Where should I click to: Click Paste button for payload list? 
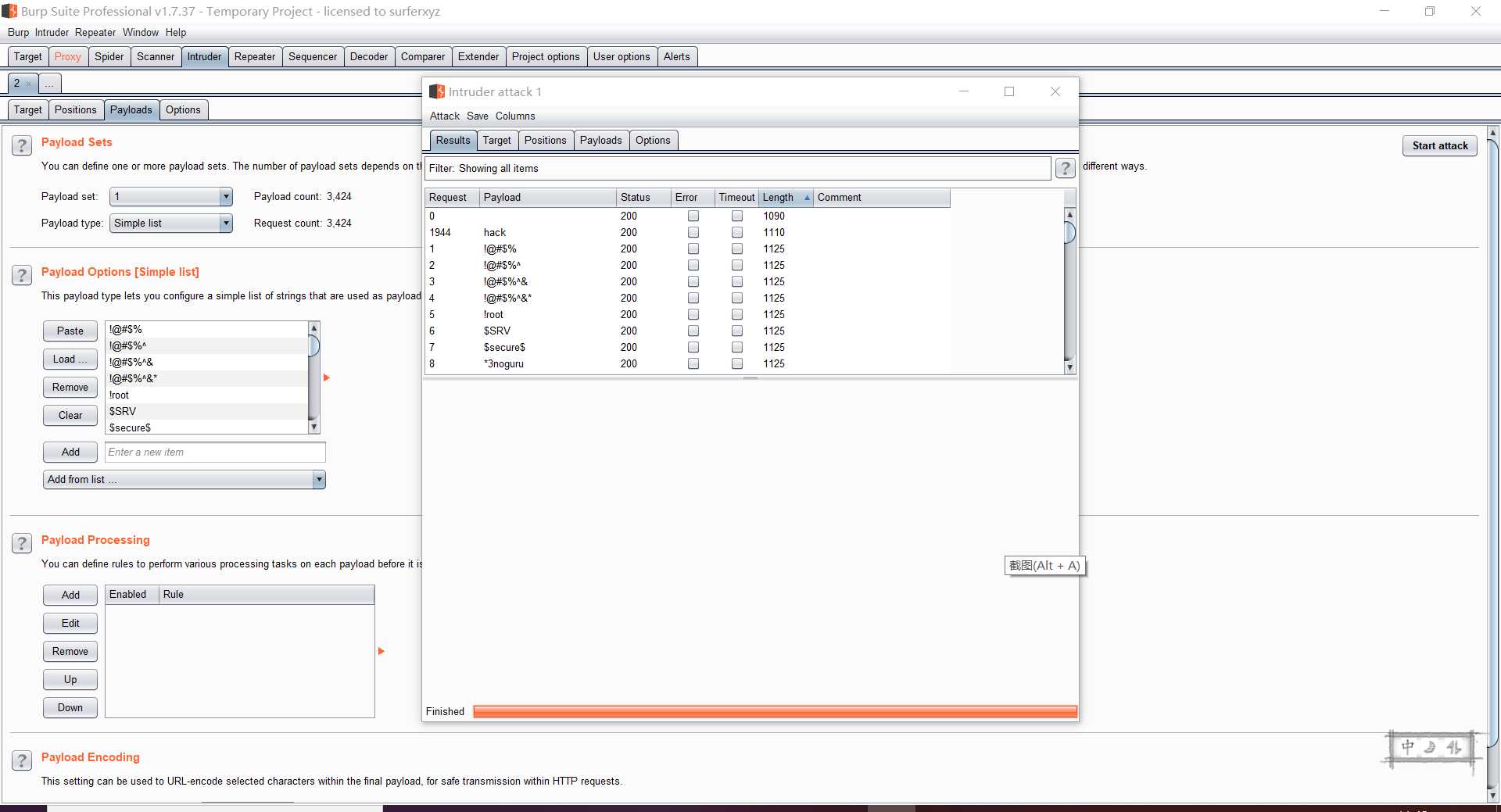coord(70,331)
